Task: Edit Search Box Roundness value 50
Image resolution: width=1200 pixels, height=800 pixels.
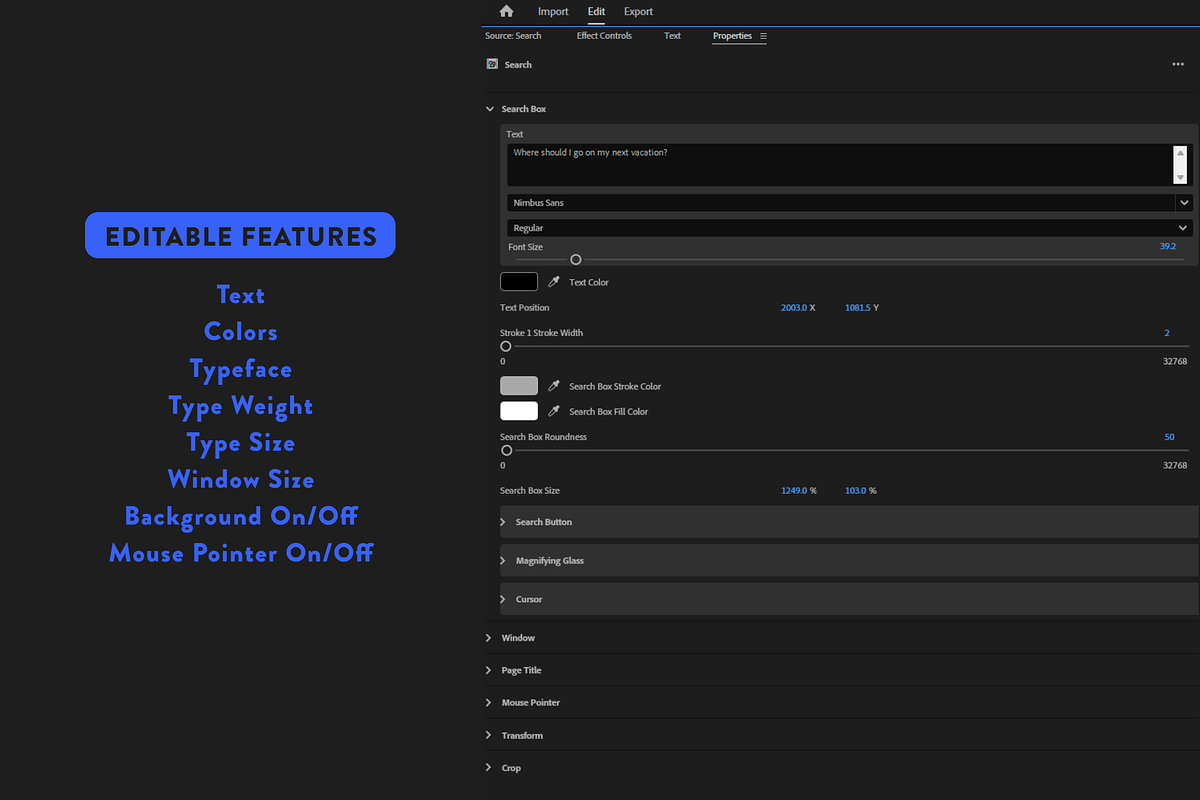Action: (1170, 437)
